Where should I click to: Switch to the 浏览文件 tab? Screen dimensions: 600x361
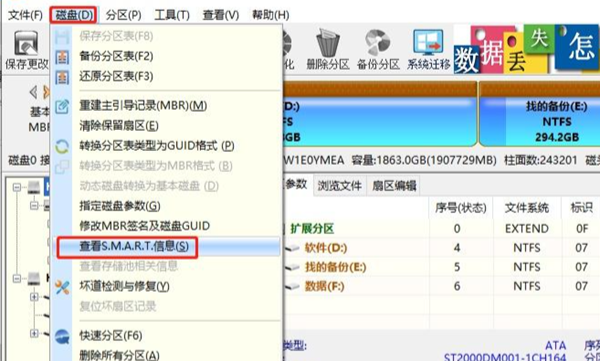point(339,186)
